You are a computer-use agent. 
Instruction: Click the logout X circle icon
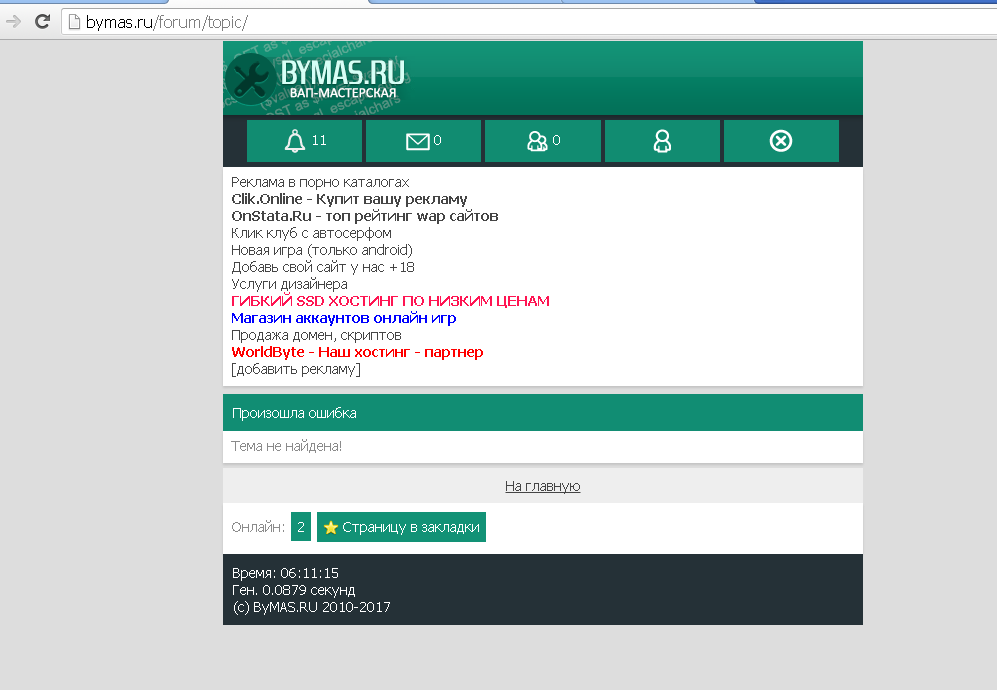[x=781, y=141]
